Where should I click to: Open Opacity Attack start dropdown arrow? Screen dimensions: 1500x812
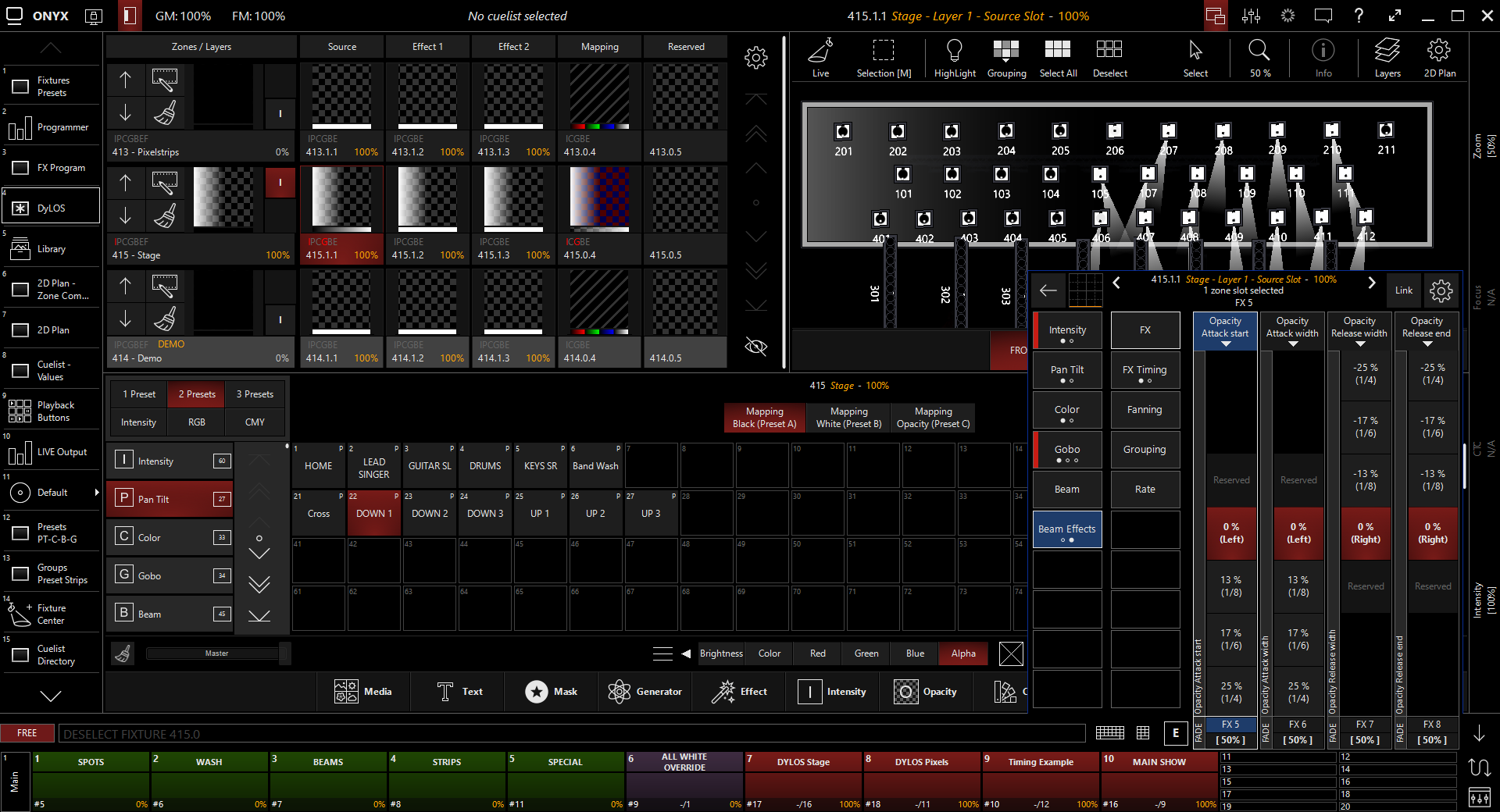(x=1225, y=344)
